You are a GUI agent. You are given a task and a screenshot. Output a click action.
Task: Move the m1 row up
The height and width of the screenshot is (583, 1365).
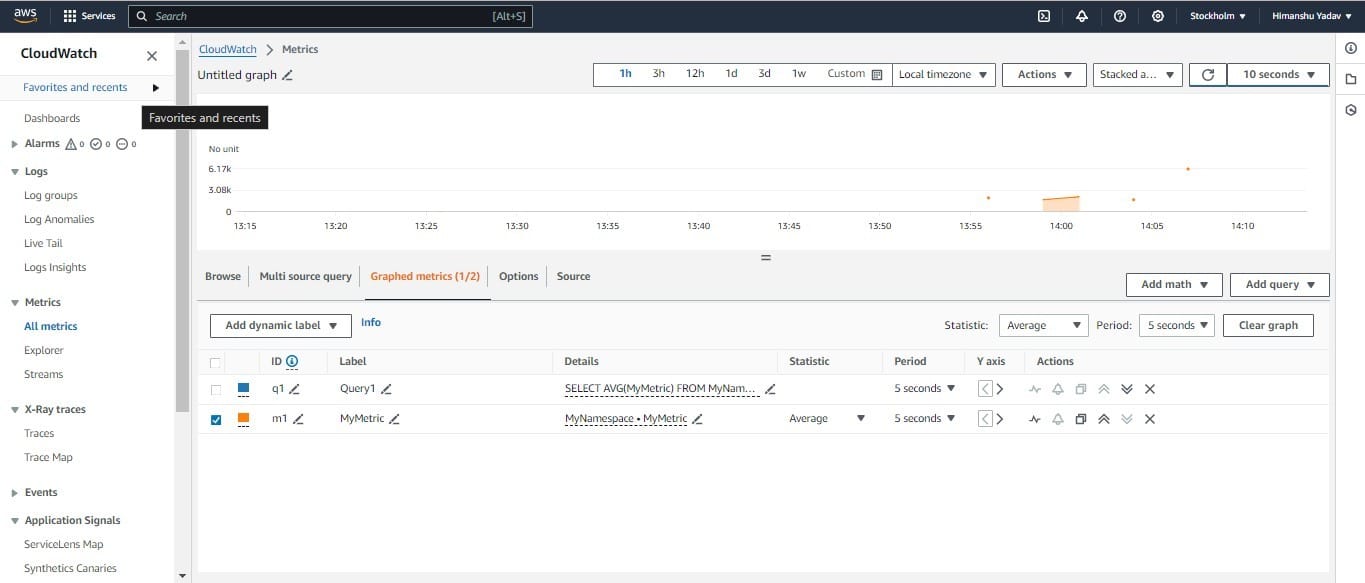click(1103, 419)
